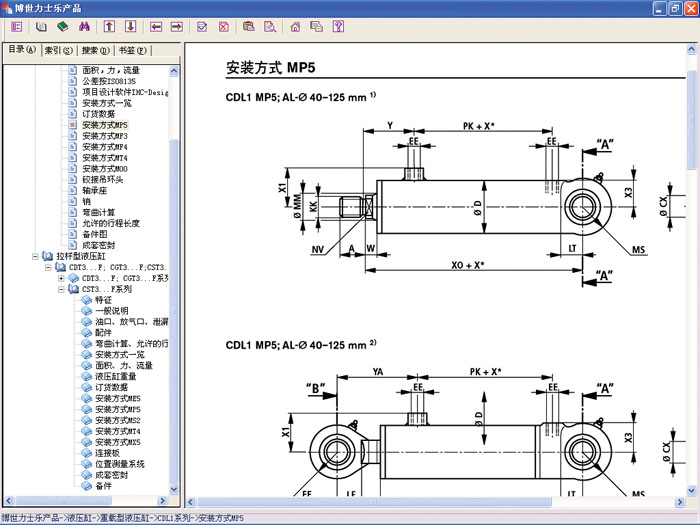Select 弯曲计算 topic under CDL1 list
This screenshot has width=700, height=525.
tap(99, 212)
